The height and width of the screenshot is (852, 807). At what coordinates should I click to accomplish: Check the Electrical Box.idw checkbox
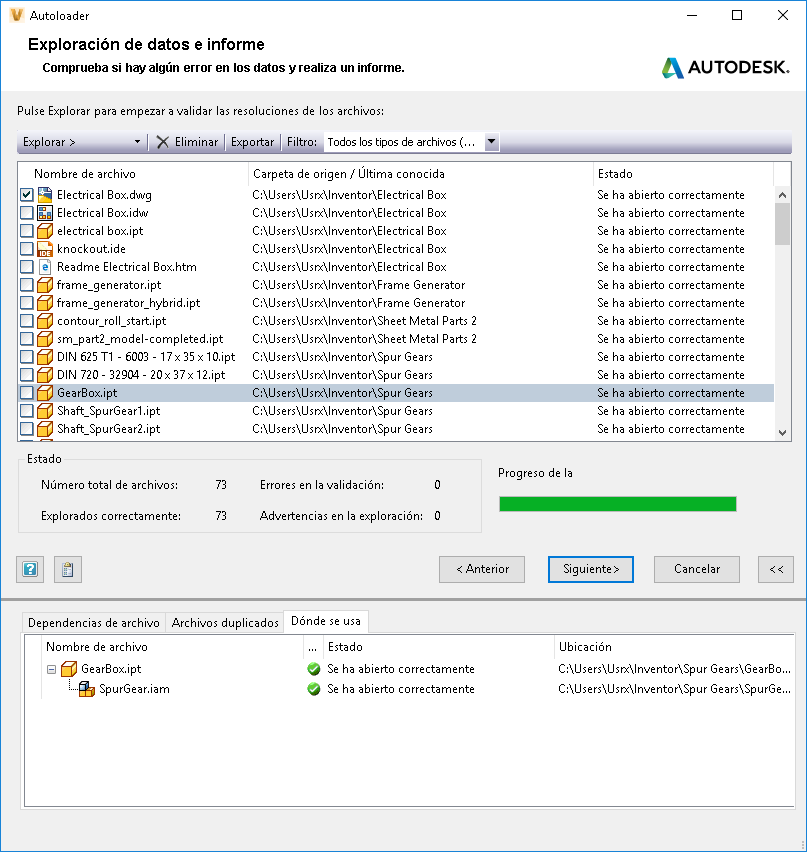click(27, 212)
